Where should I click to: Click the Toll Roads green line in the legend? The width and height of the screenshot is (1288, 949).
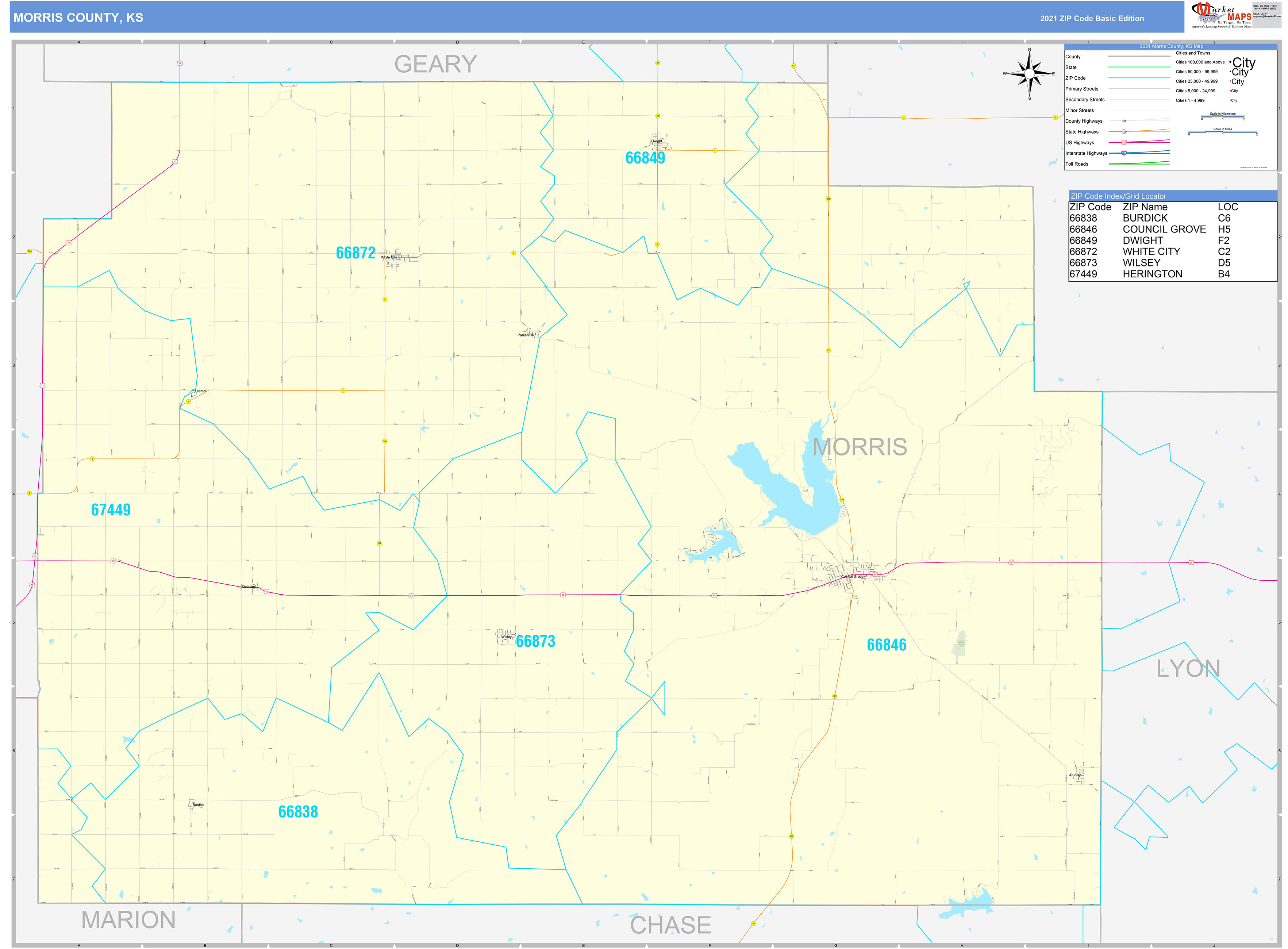point(1139,164)
